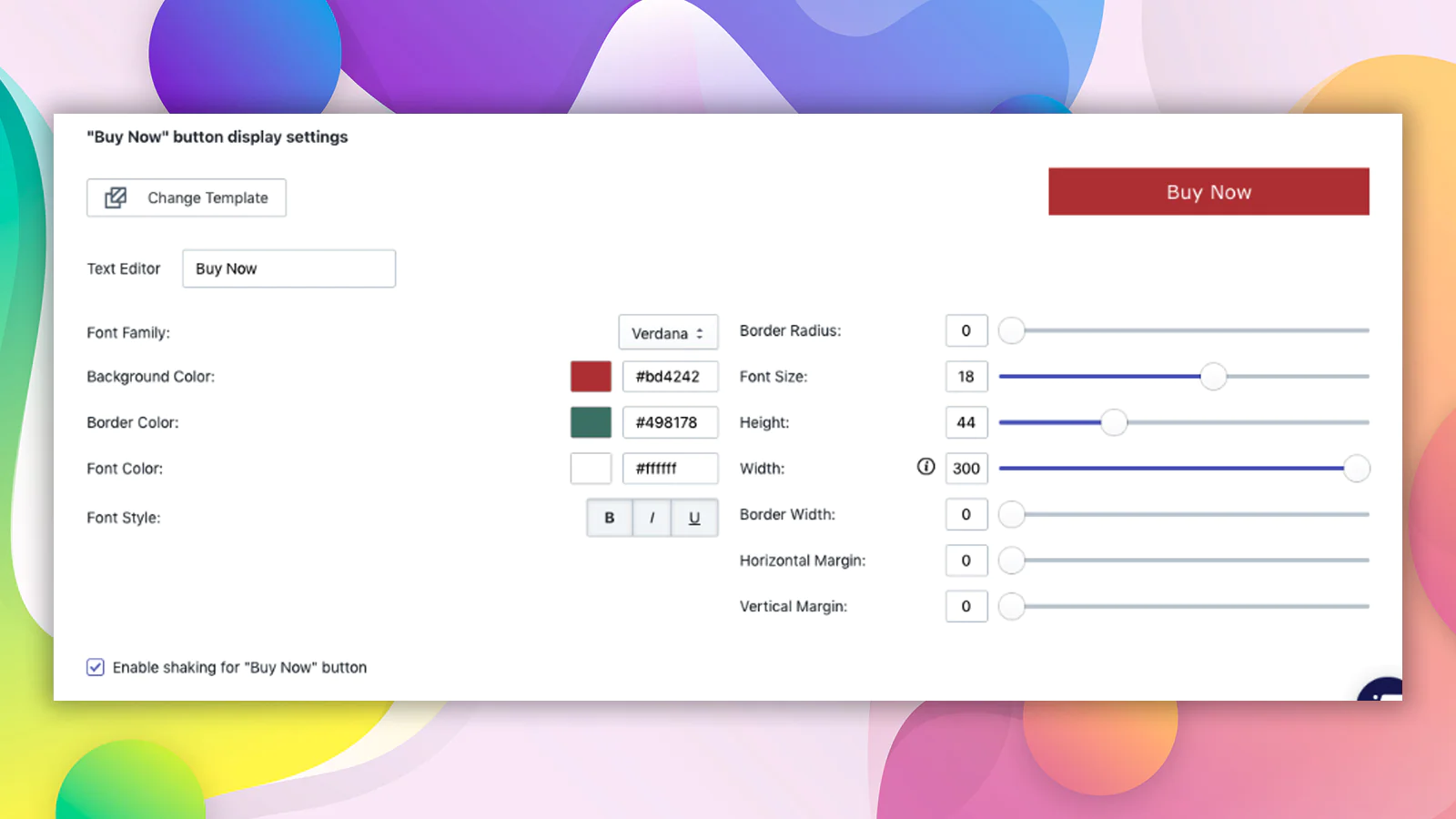1456x819 pixels.
Task: Click the Height value field
Action: [x=966, y=422]
